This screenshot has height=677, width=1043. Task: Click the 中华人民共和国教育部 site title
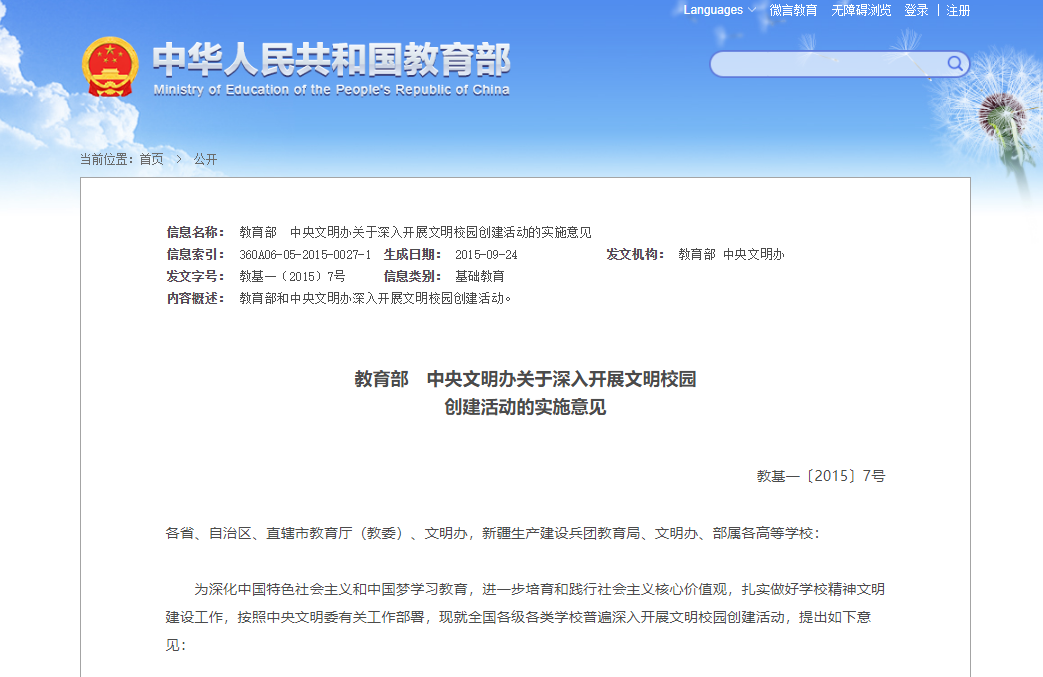pos(331,60)
